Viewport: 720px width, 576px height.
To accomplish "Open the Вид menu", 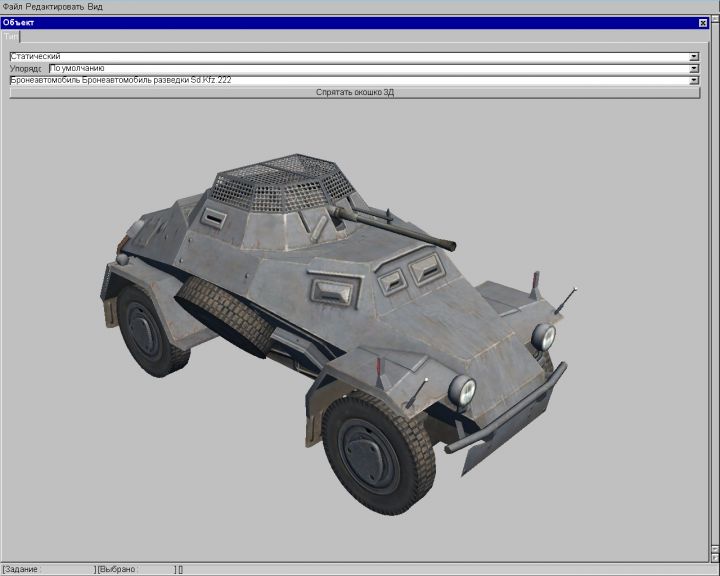I will [x=95, y=6].
